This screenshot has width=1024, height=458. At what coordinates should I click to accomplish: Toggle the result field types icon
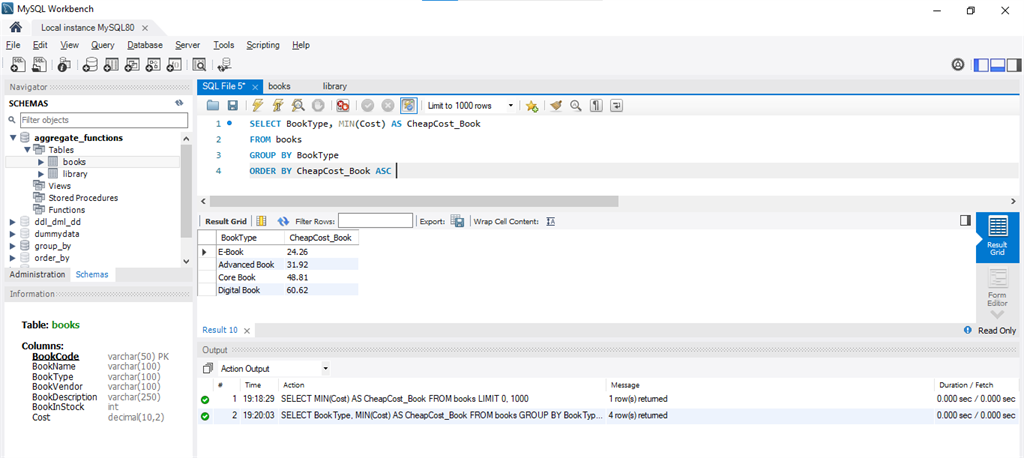tap(261, 221)
